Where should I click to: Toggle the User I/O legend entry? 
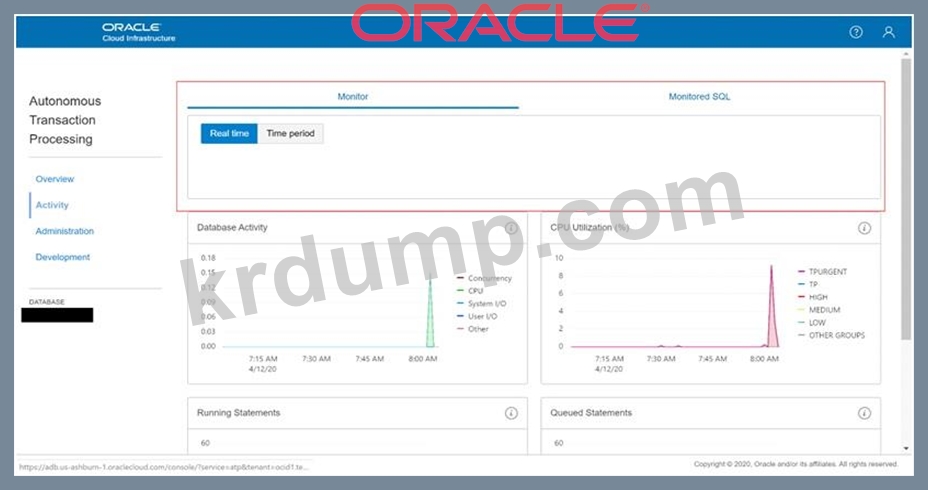[x=477, y=316]
